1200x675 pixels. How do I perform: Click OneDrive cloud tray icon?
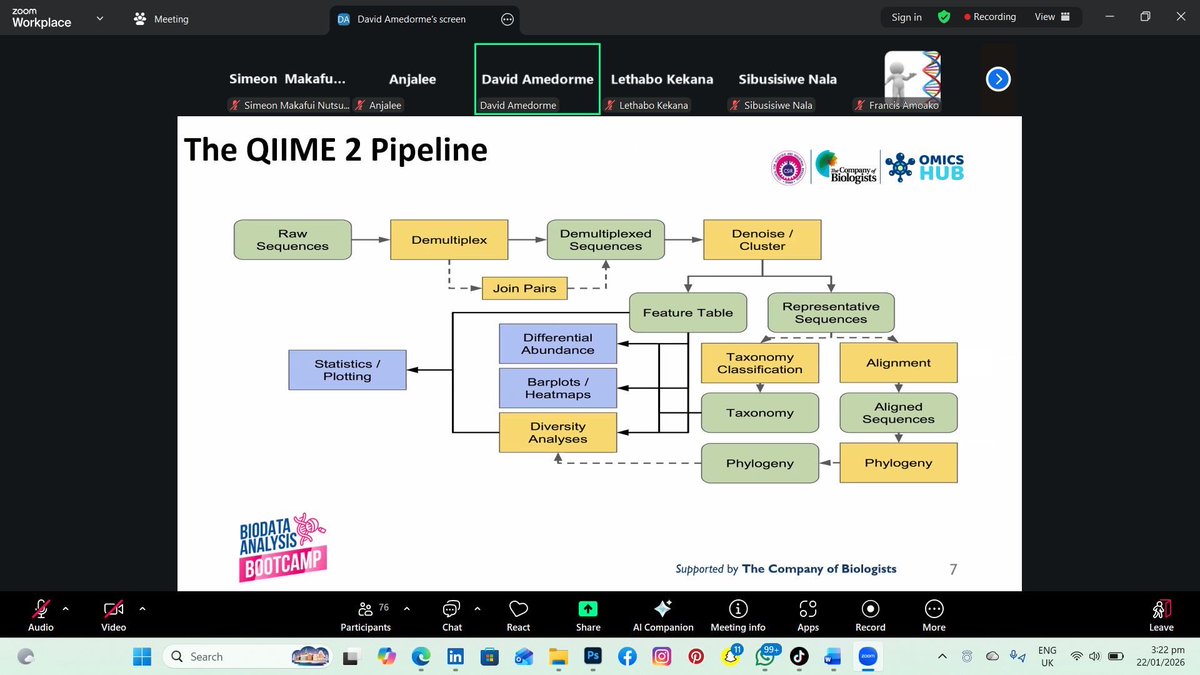tap(992, 656)
